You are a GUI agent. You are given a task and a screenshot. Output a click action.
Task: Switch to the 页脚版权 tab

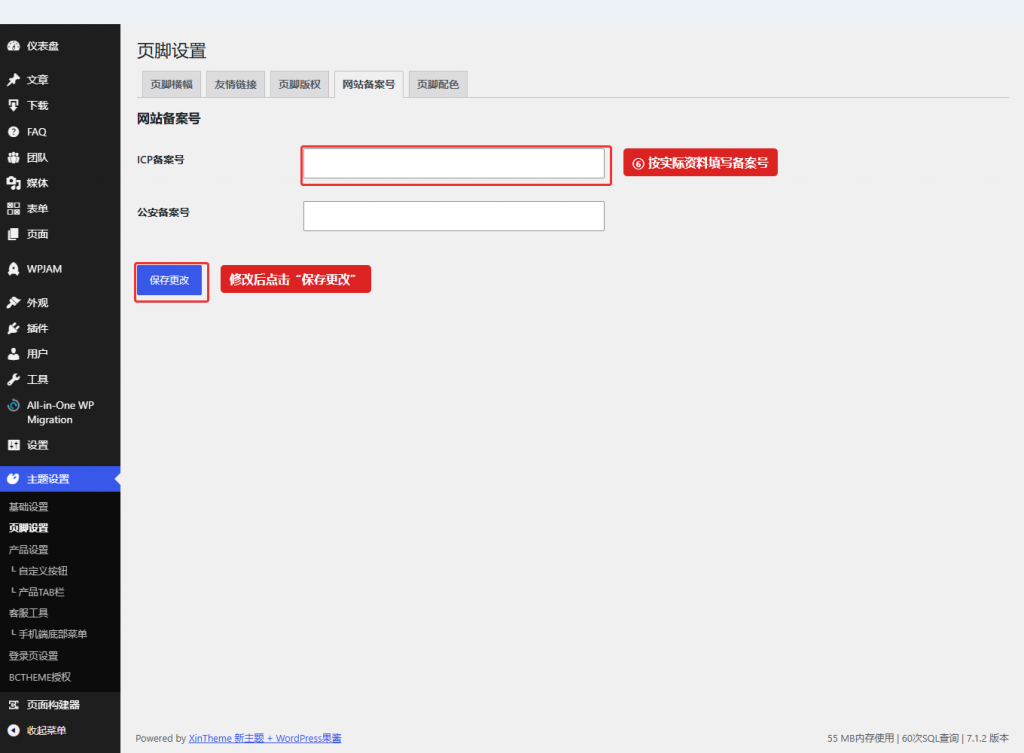[299, 84]
